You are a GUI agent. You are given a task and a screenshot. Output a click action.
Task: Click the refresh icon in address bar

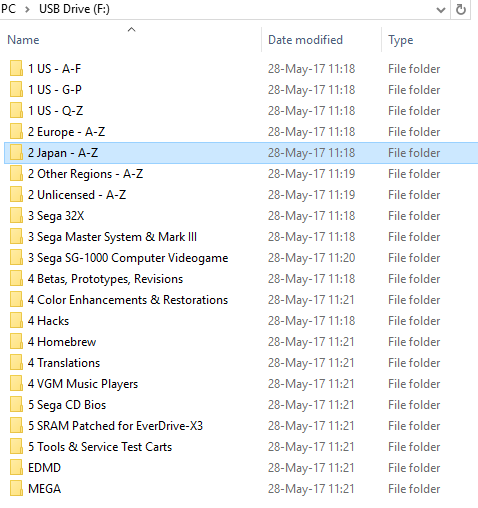pos(461,9)
